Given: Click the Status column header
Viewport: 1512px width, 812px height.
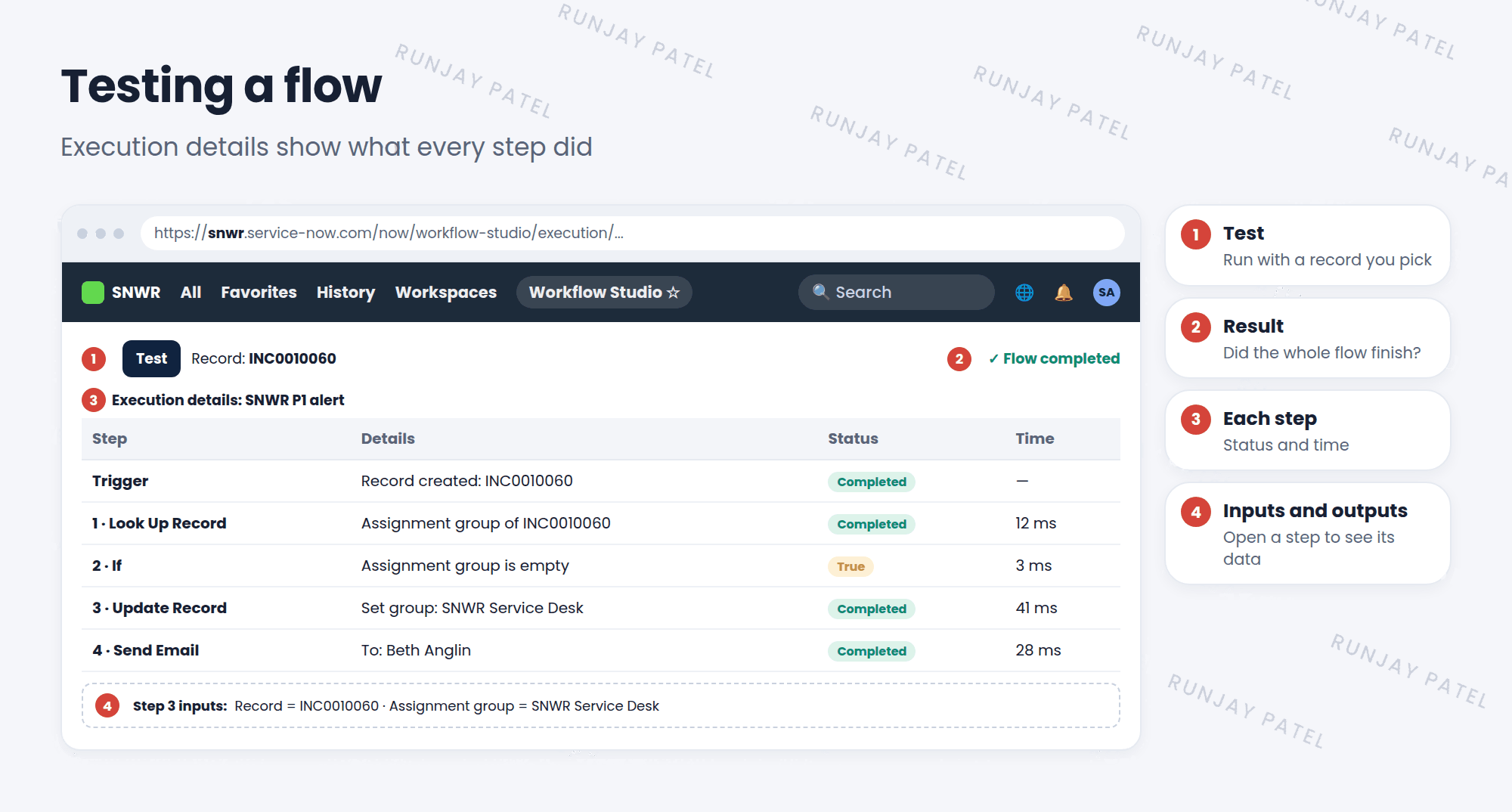Looking at the screenshot, I should tap(853, 439).
